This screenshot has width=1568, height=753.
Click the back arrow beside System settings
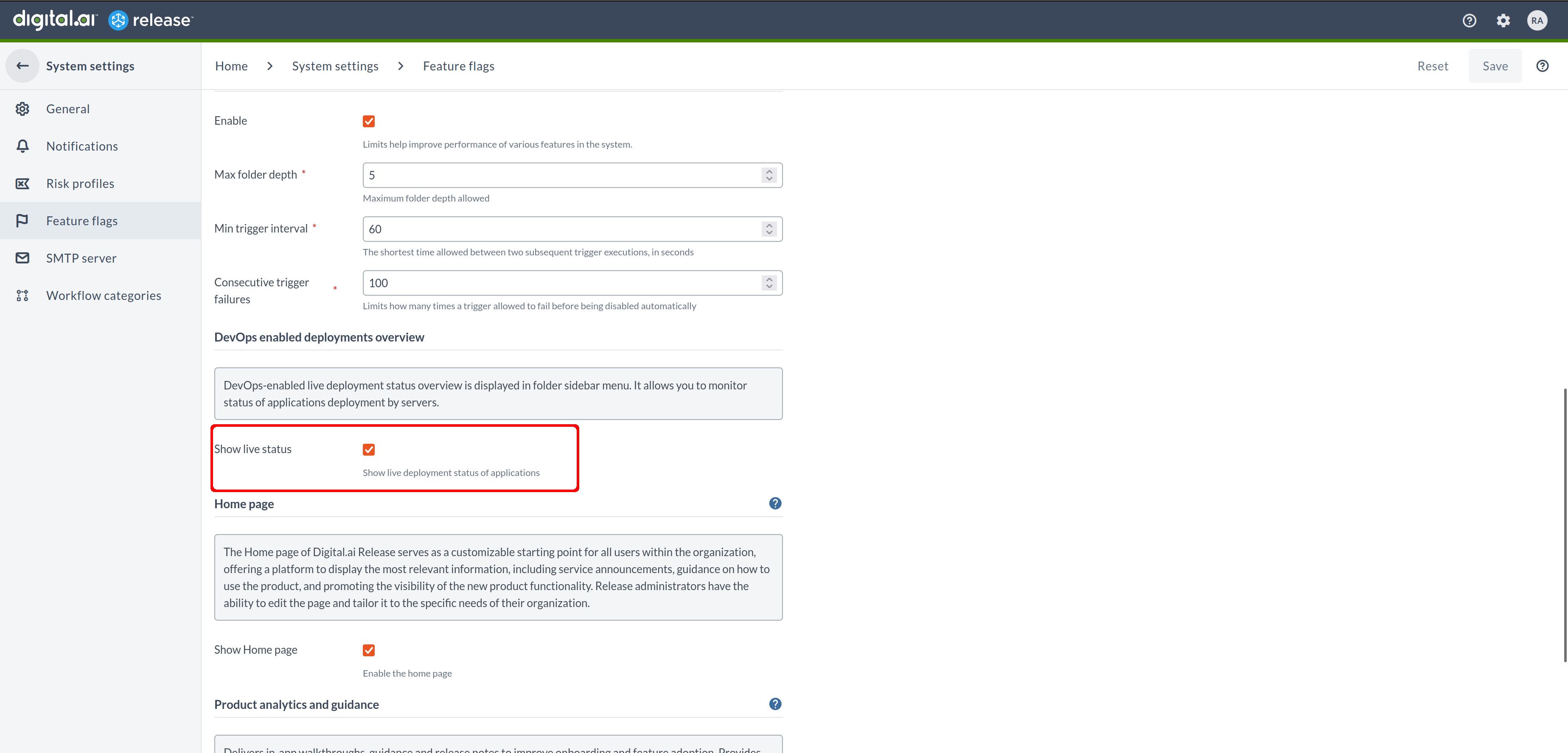pos(22,66)
